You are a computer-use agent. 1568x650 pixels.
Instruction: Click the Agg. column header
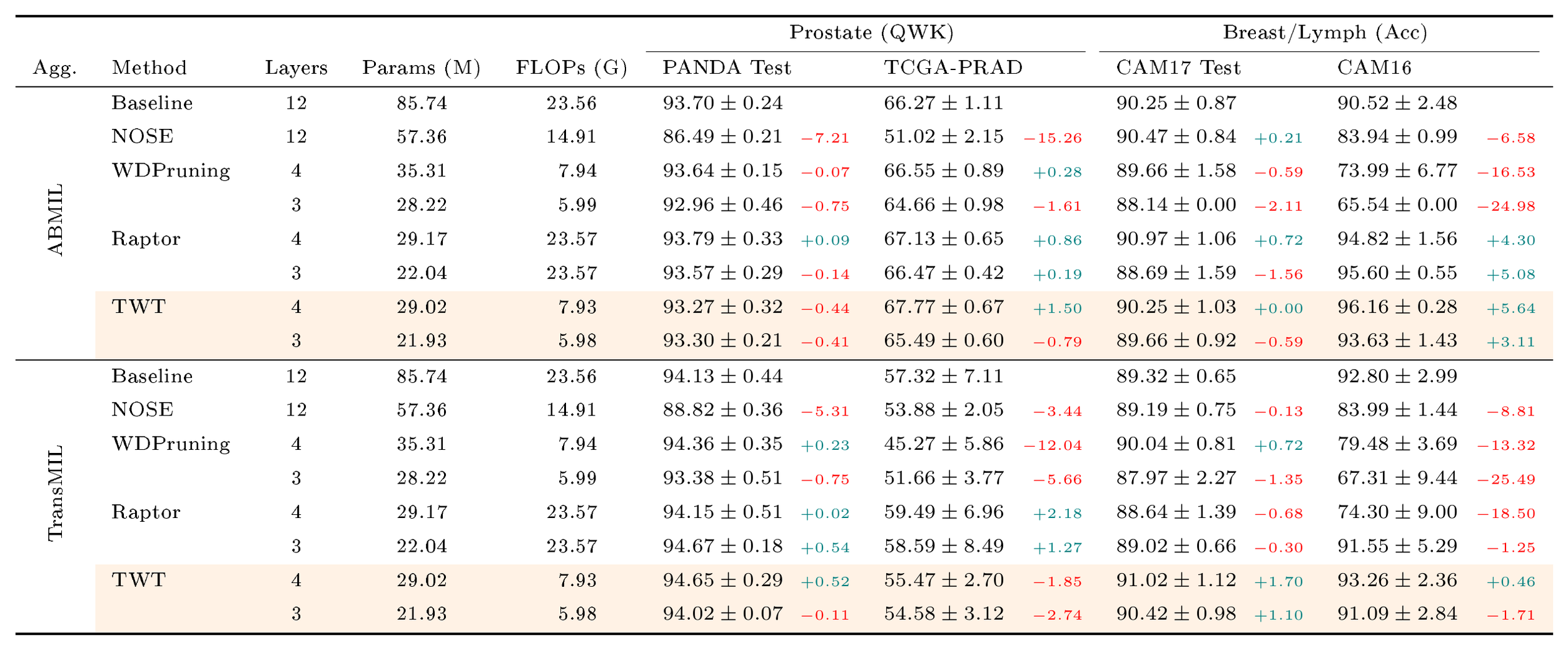pos(55,69)
